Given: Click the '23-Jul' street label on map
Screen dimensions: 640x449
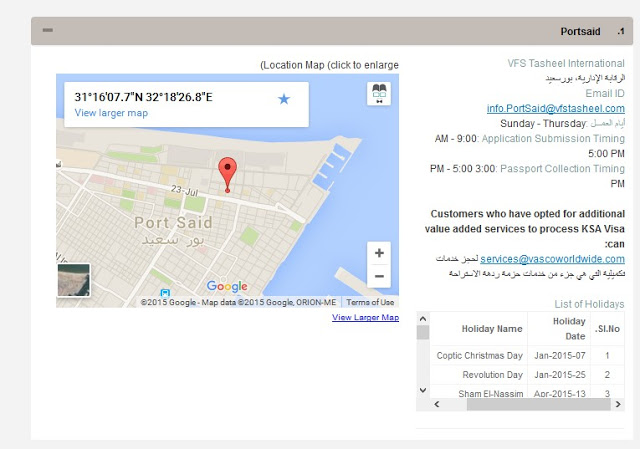Looking at the screenshot, I should 184,190.
